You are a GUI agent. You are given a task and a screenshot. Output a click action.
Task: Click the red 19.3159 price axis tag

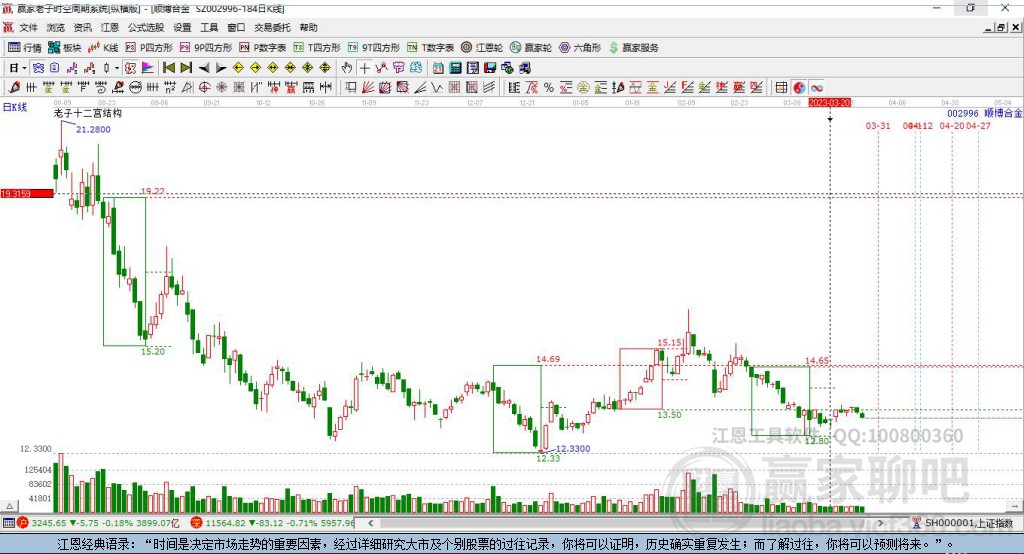pyautogui.click(x=27, y=193)
